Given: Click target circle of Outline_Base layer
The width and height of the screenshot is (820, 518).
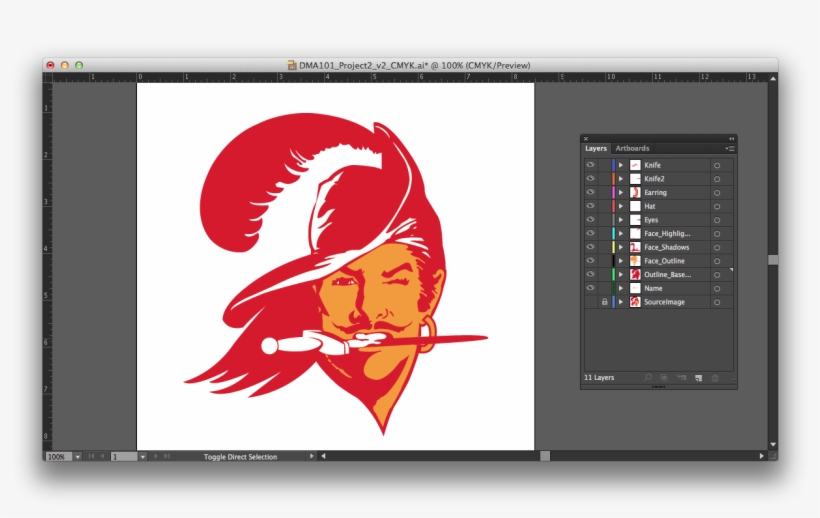Looking at the screenshot, I should [717, 275].
